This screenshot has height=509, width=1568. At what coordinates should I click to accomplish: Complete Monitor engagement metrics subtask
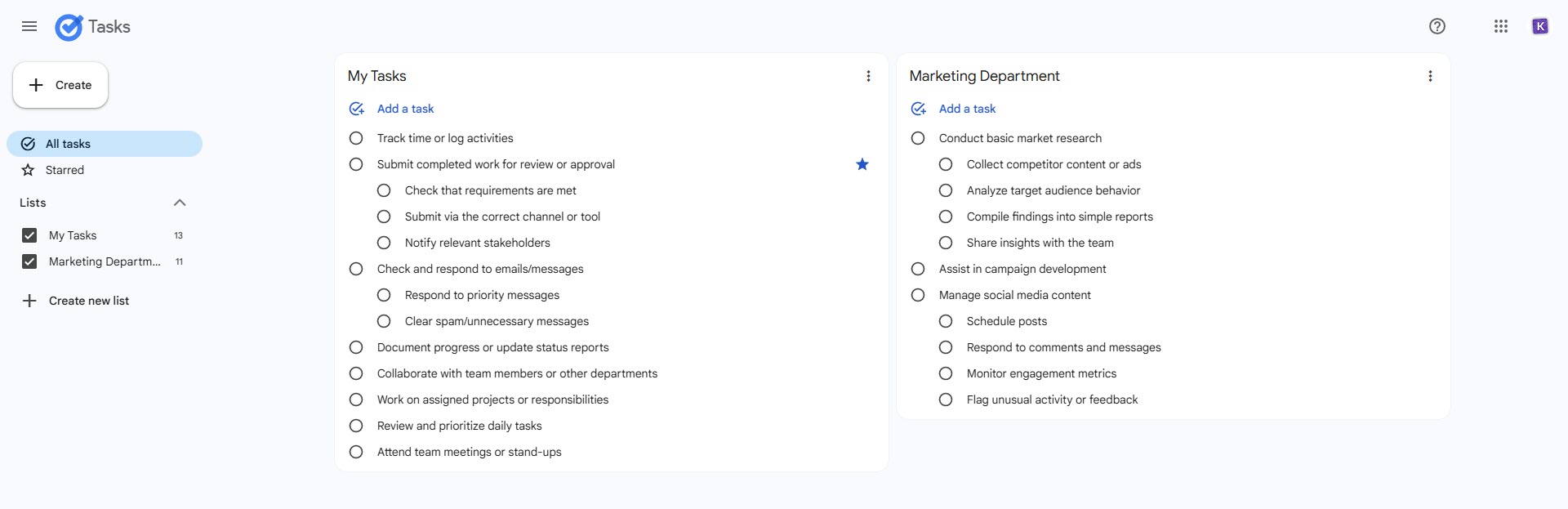tap(946, 373)
